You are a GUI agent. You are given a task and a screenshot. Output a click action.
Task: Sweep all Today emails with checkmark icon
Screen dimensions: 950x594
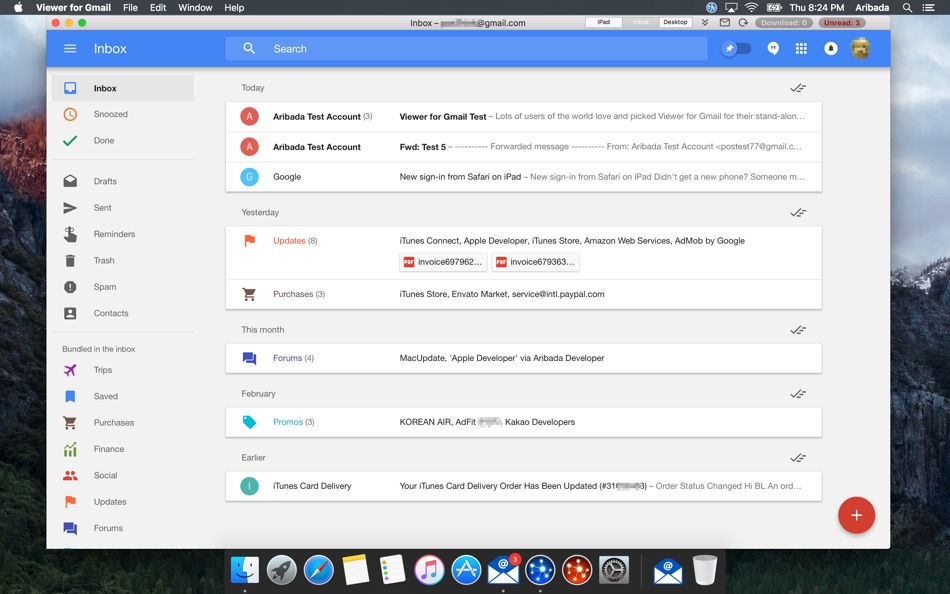point(798,88)
